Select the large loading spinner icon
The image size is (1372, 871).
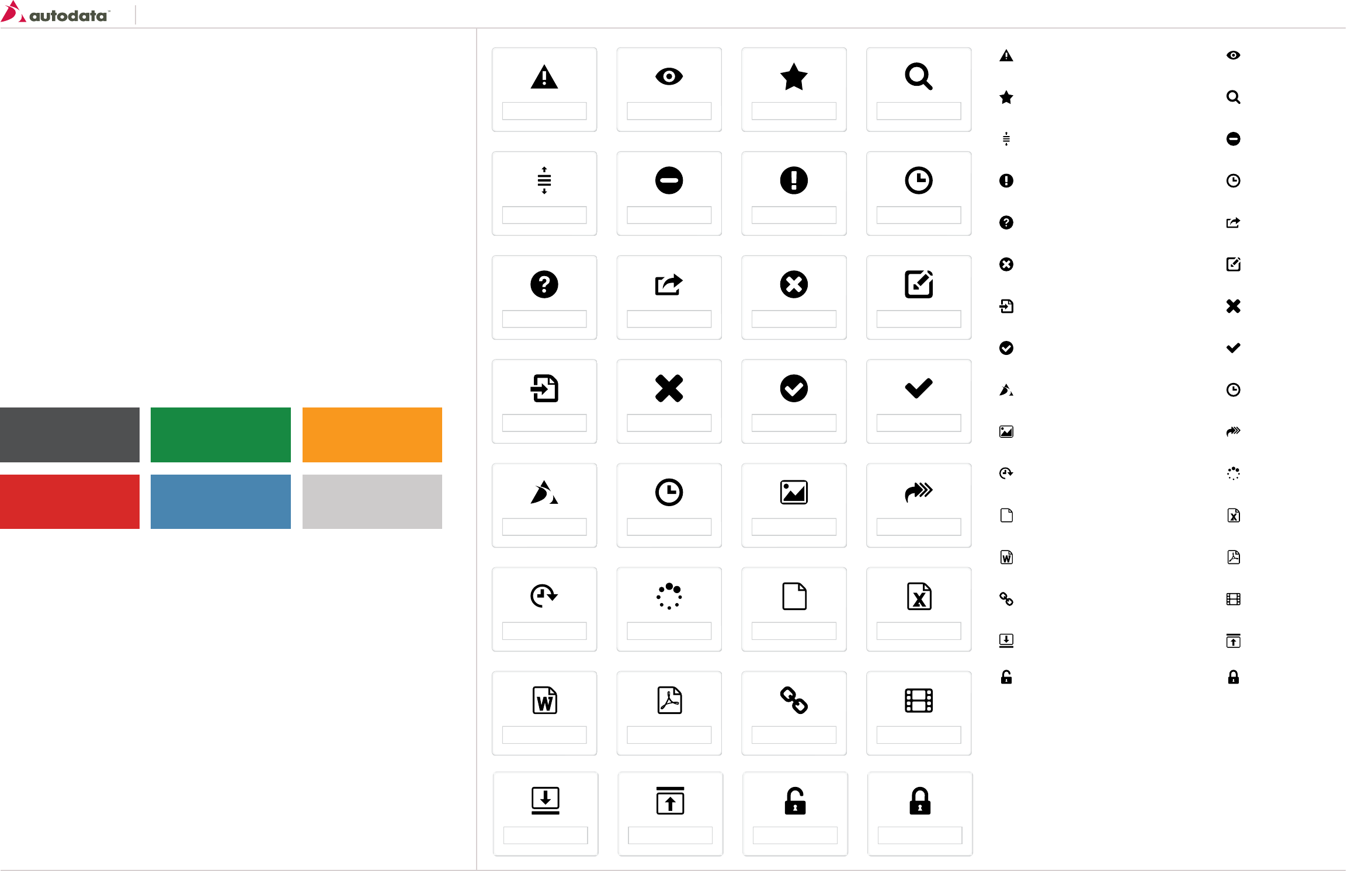coord(669,596)
